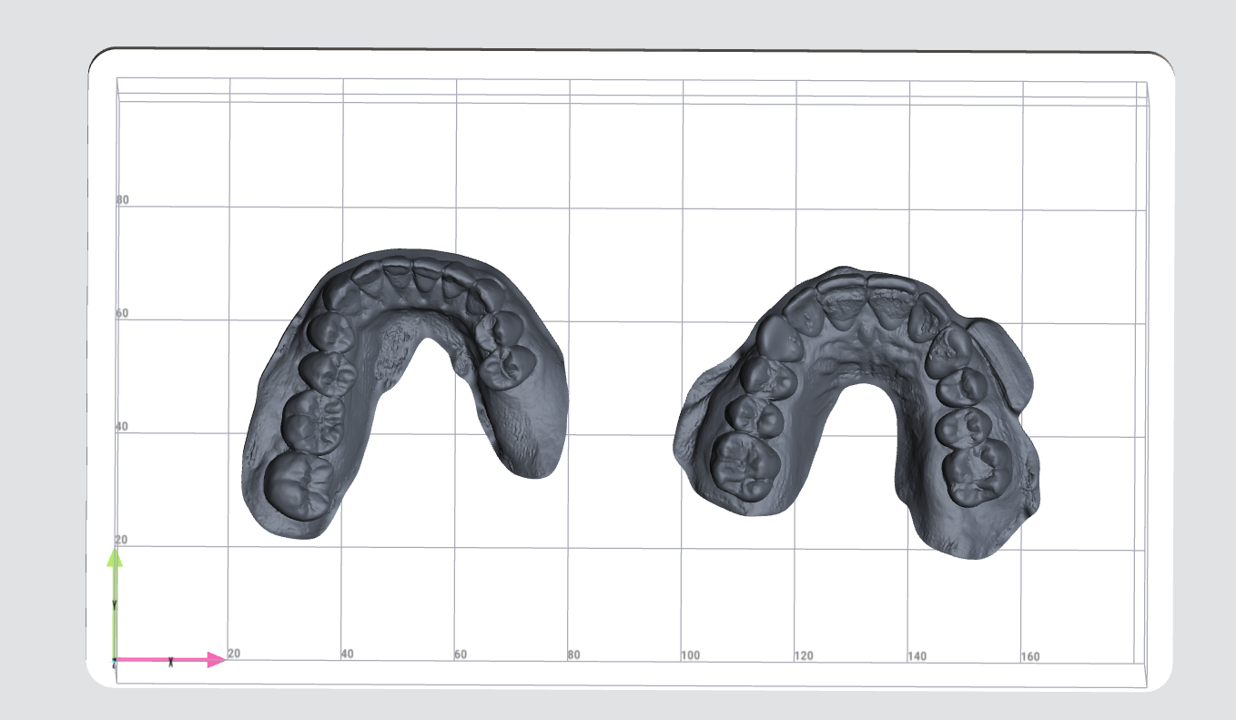The width and height of the screenshot is (1236, 720).
Task: Click the 80 label on the vertical axis
Action: (122, 200)
